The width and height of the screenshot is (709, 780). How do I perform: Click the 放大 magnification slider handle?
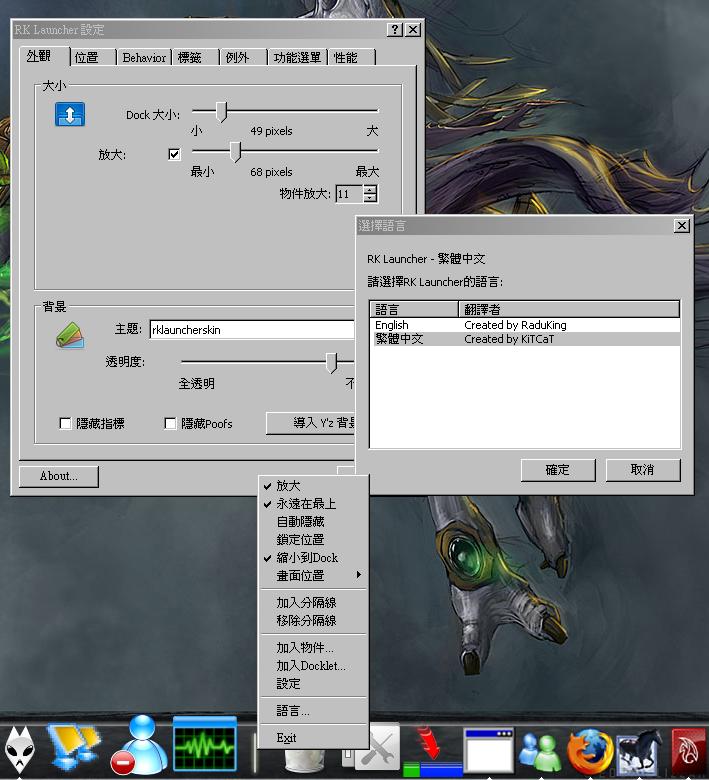[236, 152]
